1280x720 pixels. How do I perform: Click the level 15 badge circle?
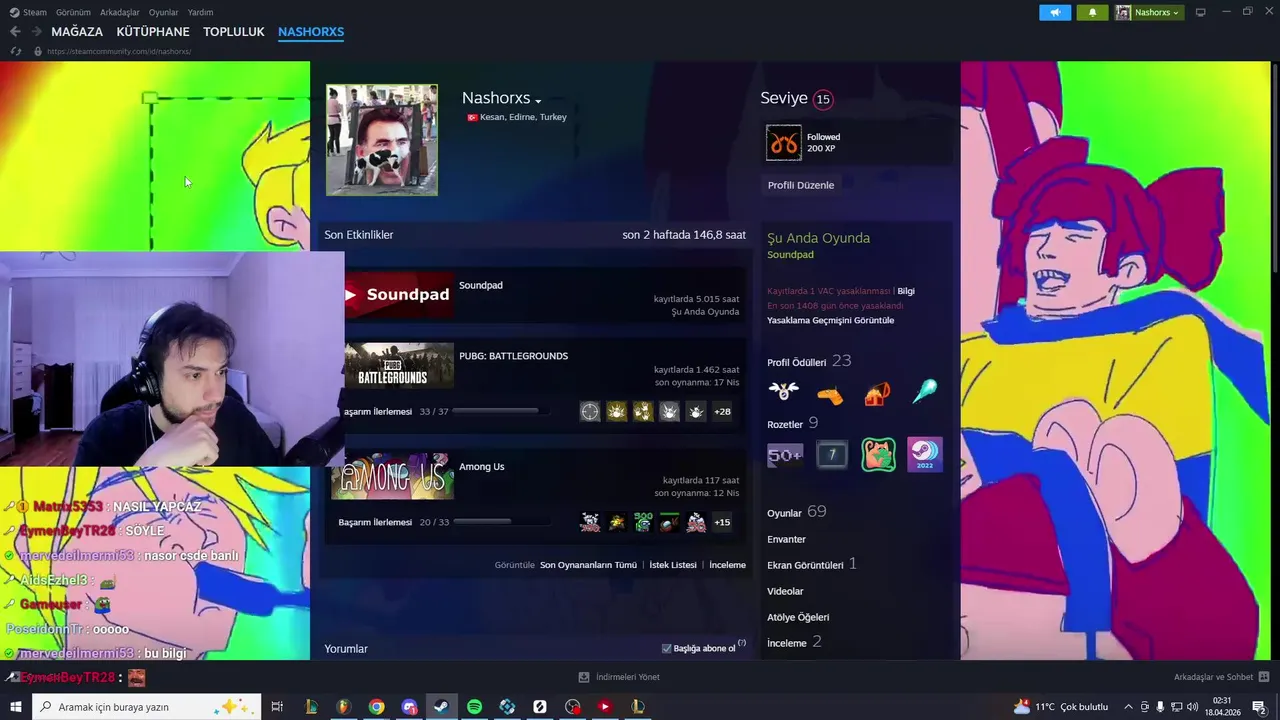(823, 99)
